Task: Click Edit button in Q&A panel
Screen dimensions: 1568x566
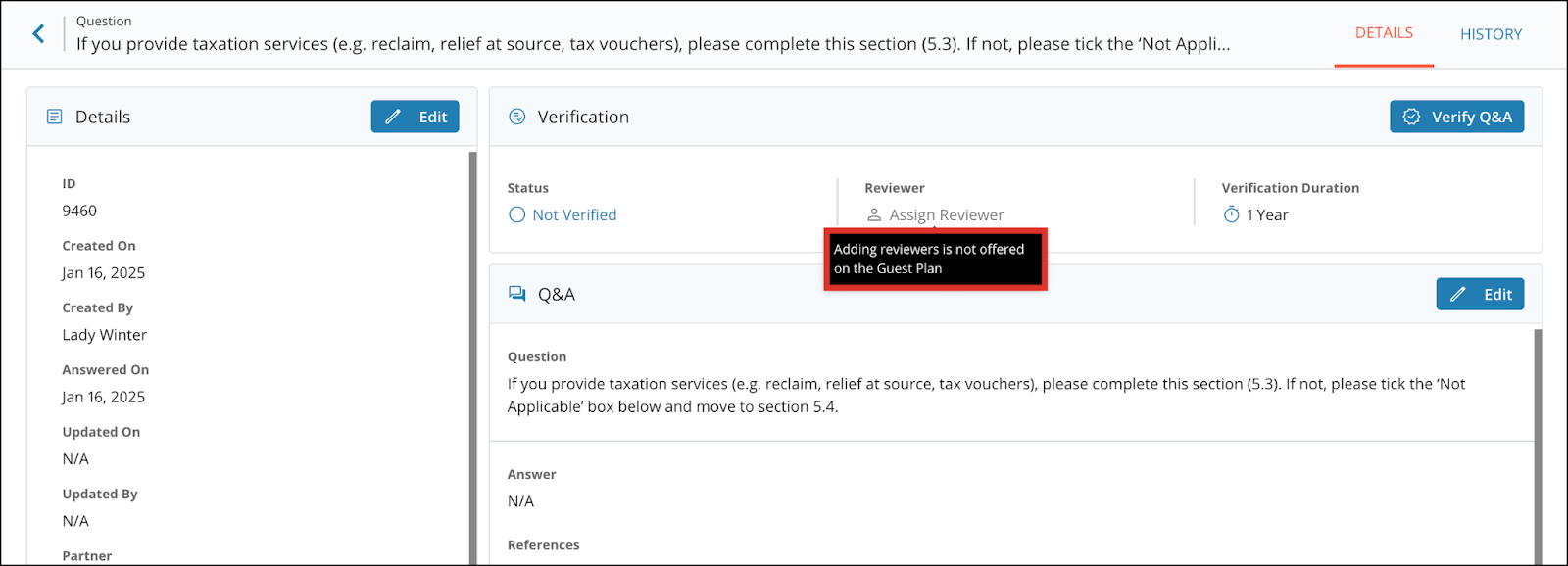Action: [x=1480, y=294]
